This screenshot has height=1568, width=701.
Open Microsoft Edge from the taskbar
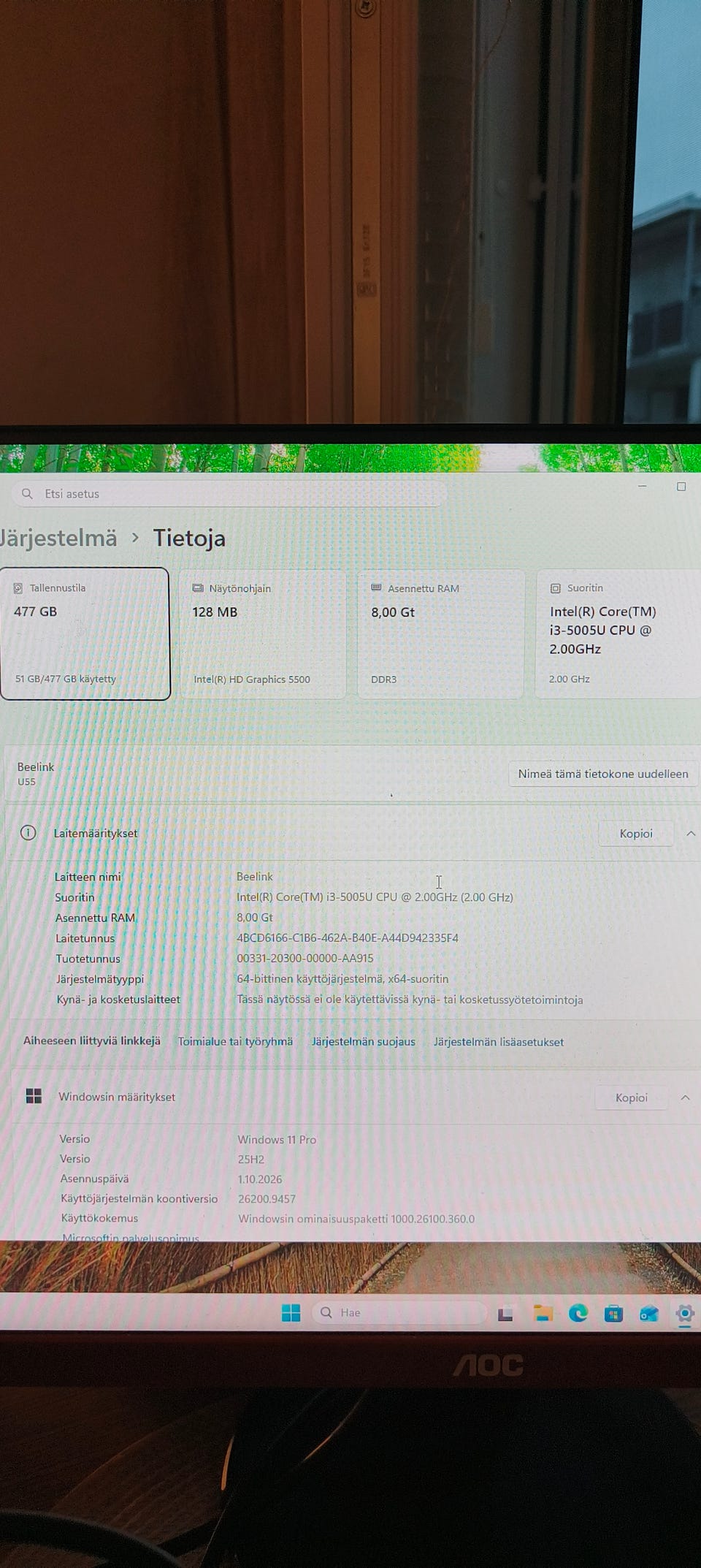pyautogui.click(x=578, y=1313)
